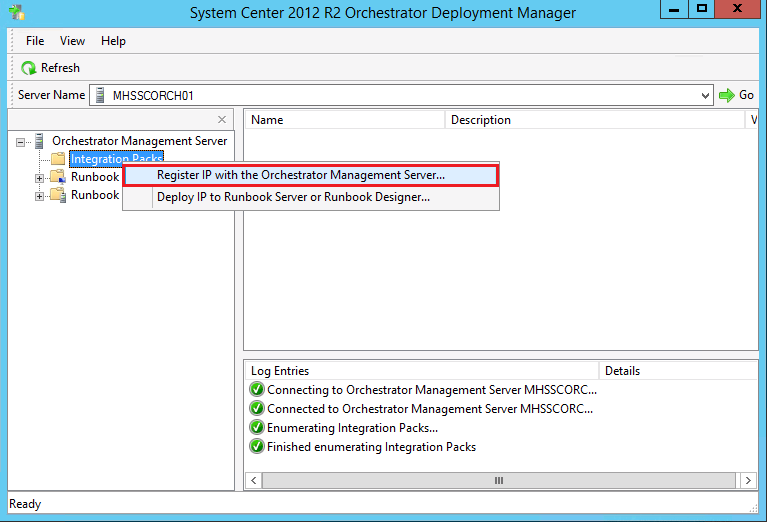Select log entry Enumerating Integration Packs...
767x522 pixels.
coord(352,428)
